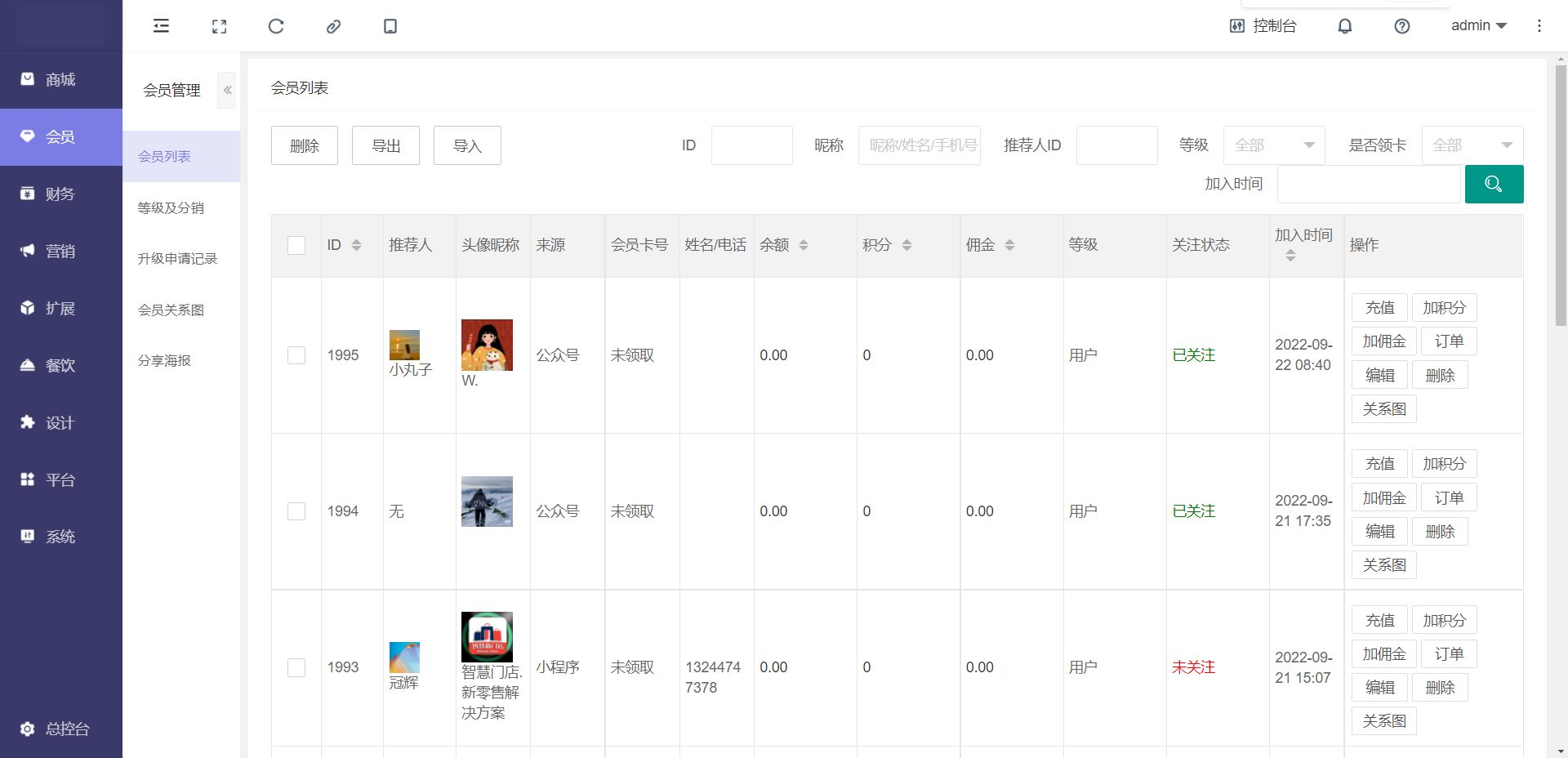Go to 等级及分销 submenu item

click(x=171, y=207)
